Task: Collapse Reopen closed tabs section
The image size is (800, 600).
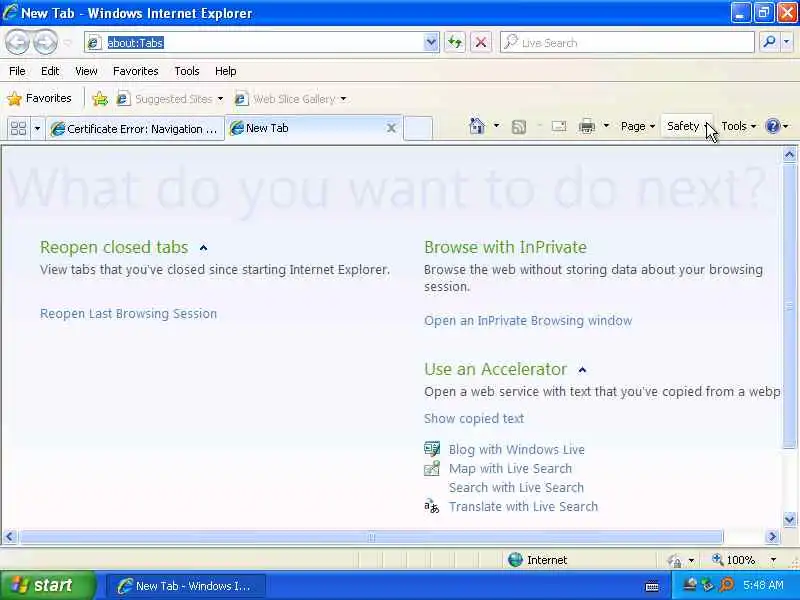Action: 204,248
